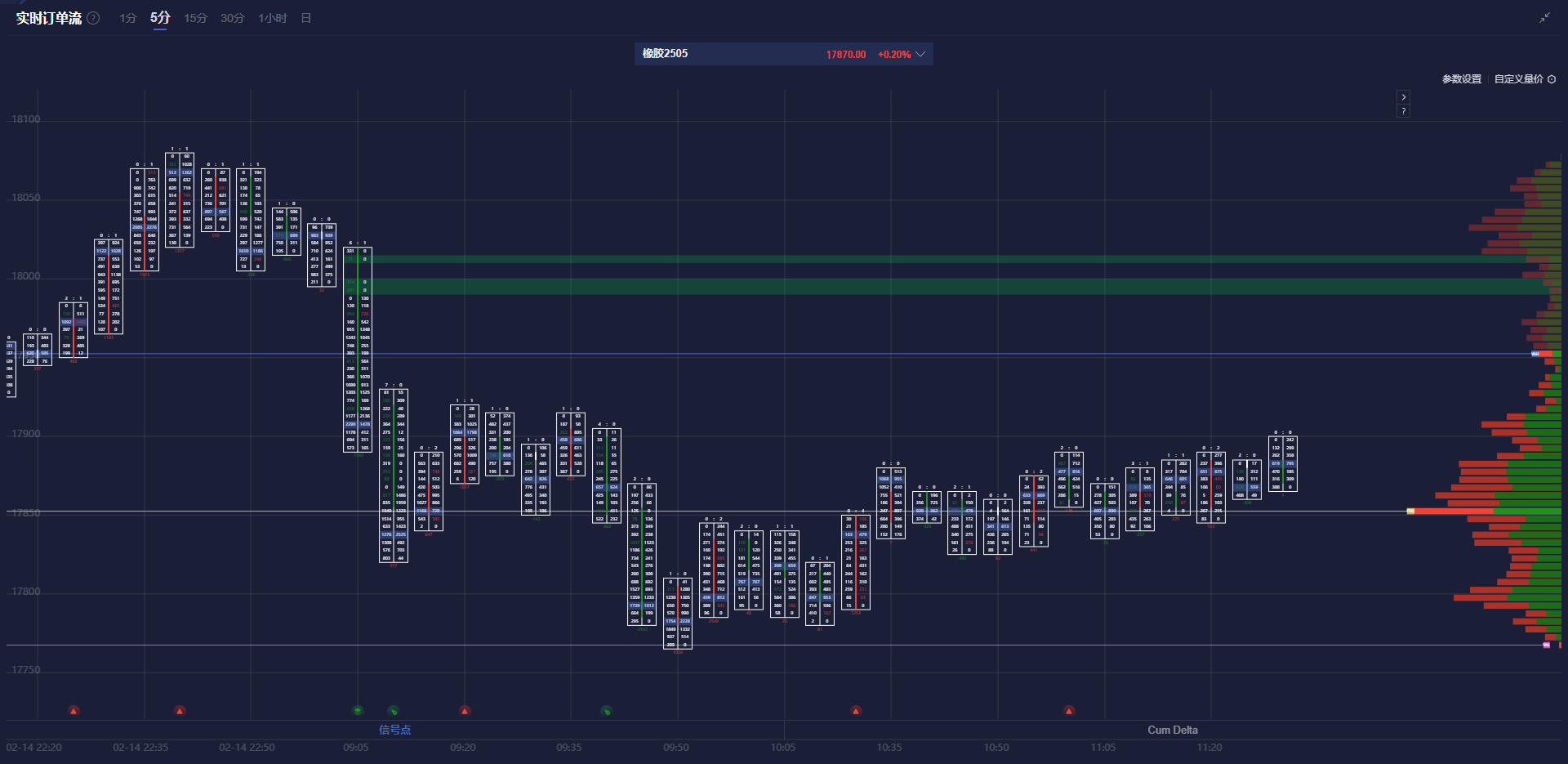Open the 橡胶2505 contract dropdown

920,54
